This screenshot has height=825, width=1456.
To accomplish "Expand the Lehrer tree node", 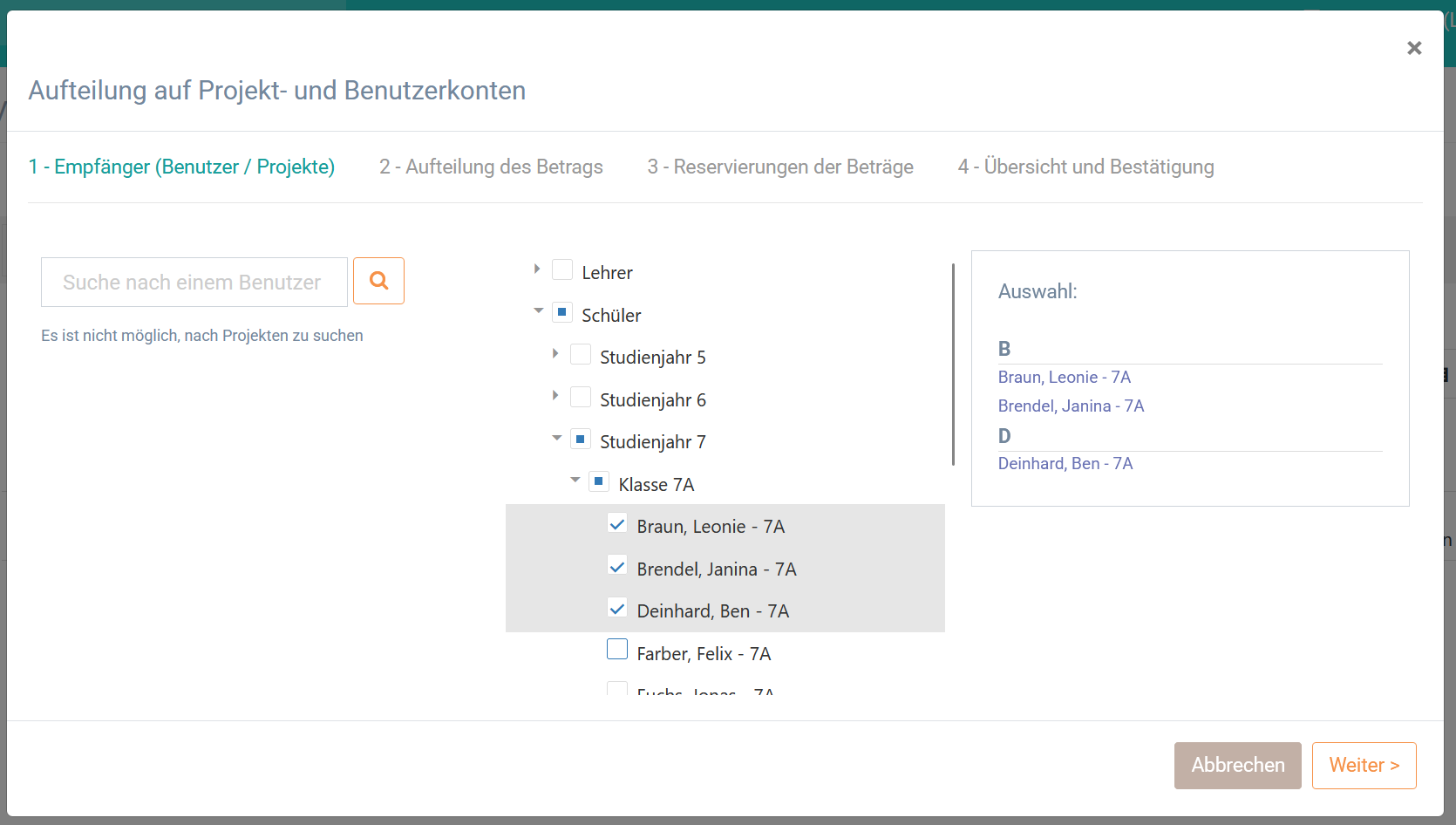I will click(x=537, y=269).
